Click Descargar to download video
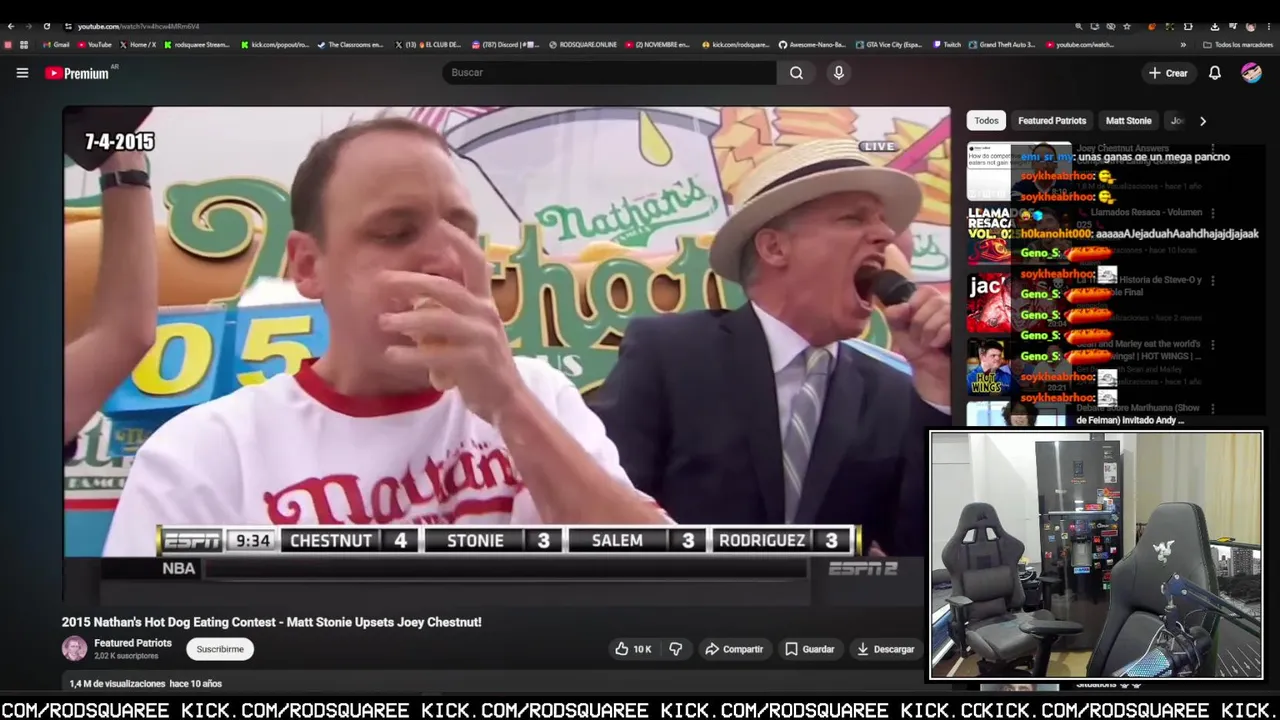Viewport: 1280px width, 720px height. (x=885, y=649)
